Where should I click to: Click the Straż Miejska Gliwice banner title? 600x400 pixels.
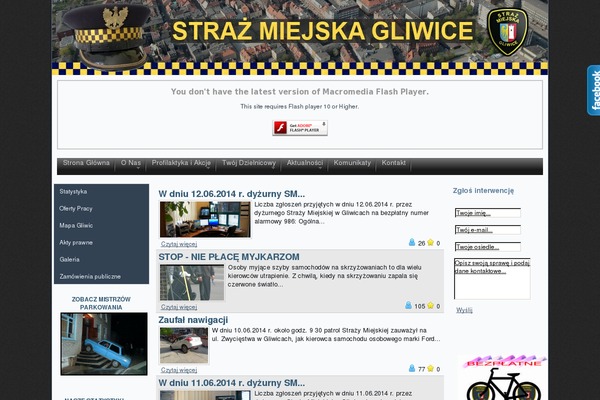(x=323, y=31)
